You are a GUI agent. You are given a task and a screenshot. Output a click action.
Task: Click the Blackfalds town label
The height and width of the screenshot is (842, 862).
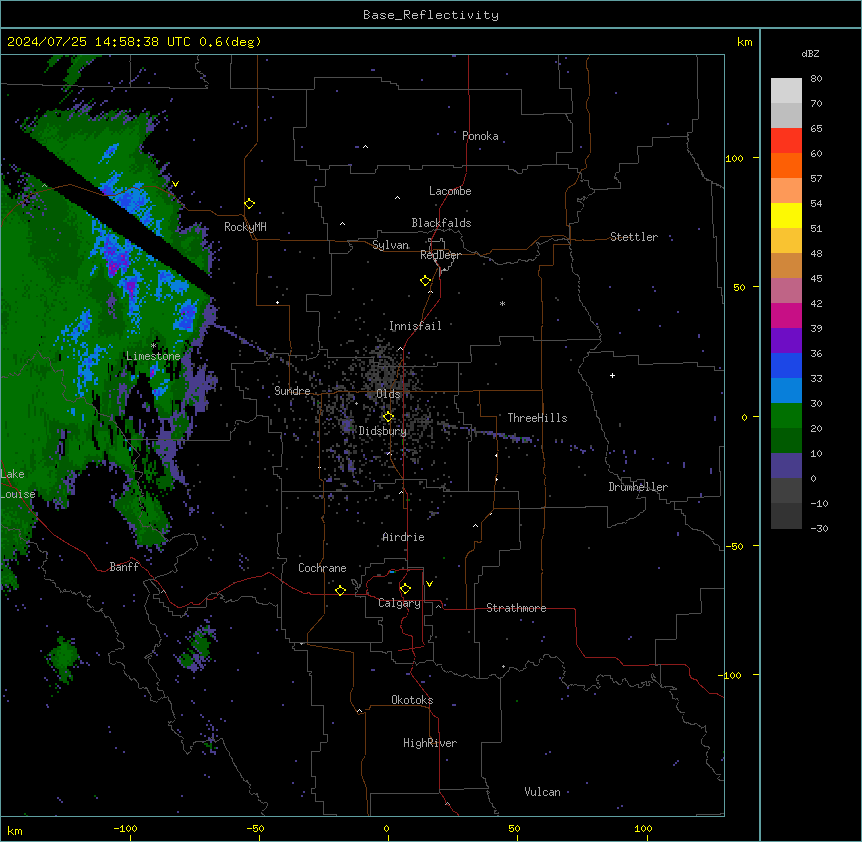tap(441, 223)
